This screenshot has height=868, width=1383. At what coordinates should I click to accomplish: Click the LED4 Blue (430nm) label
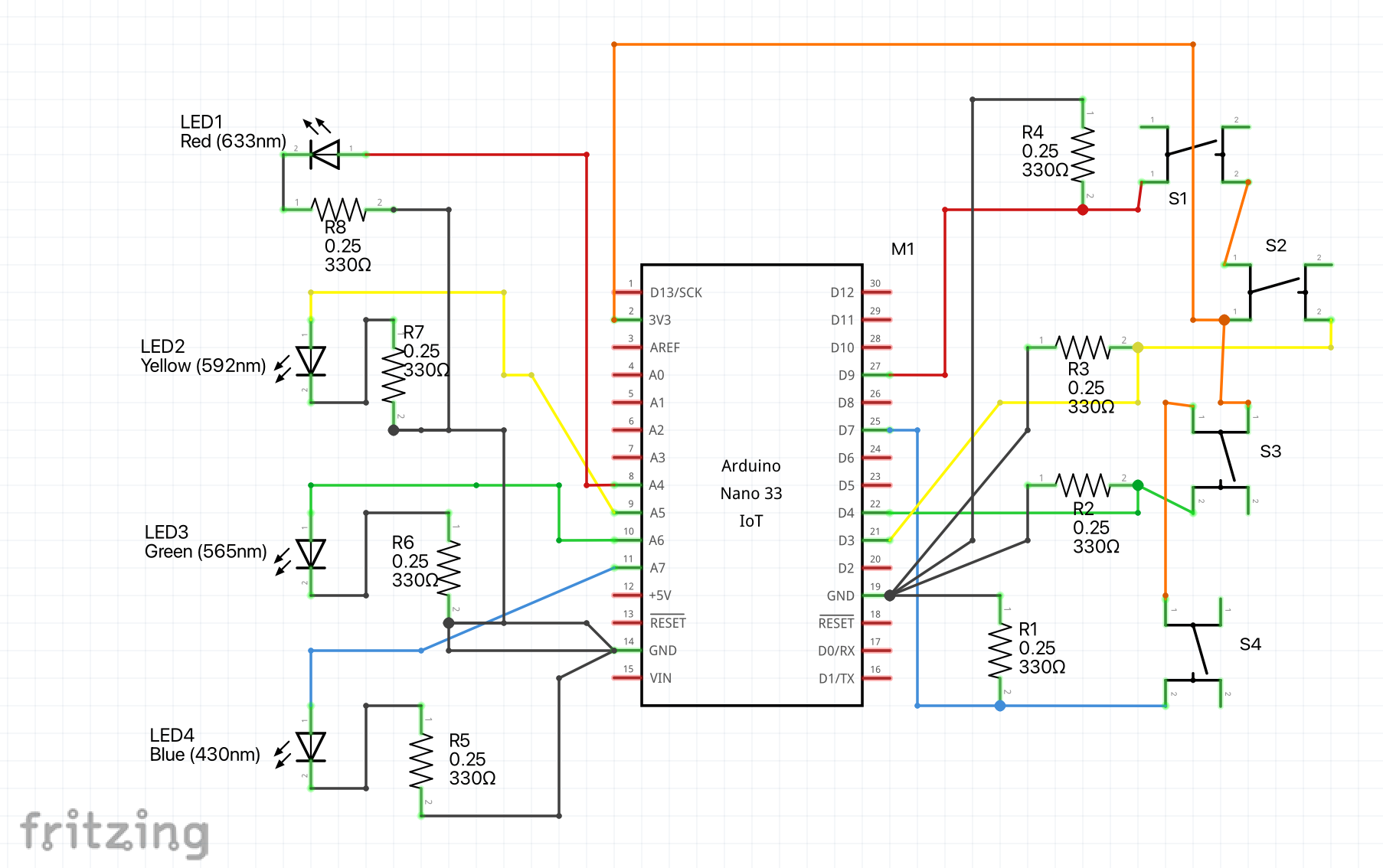point(204,745)
